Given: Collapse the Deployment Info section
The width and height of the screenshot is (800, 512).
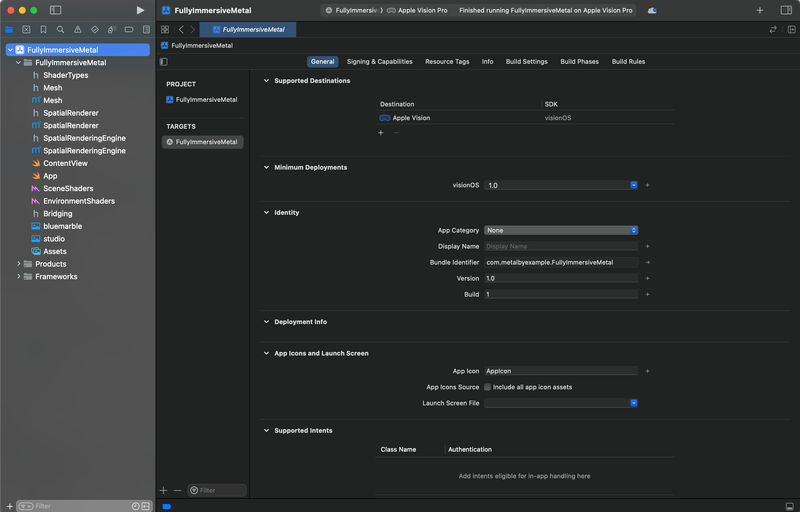Looking at the screenshot, I should [x=266, y=322].
